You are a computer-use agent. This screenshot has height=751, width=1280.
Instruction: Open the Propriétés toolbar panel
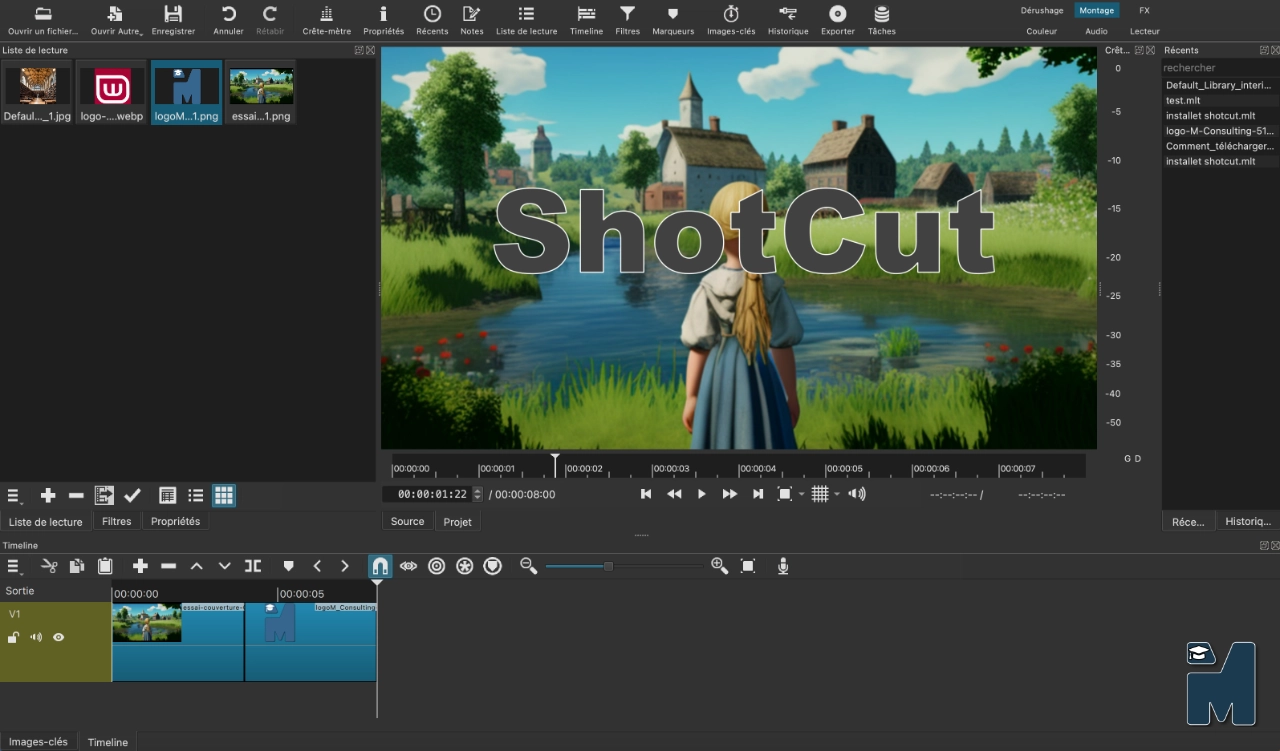383,20
